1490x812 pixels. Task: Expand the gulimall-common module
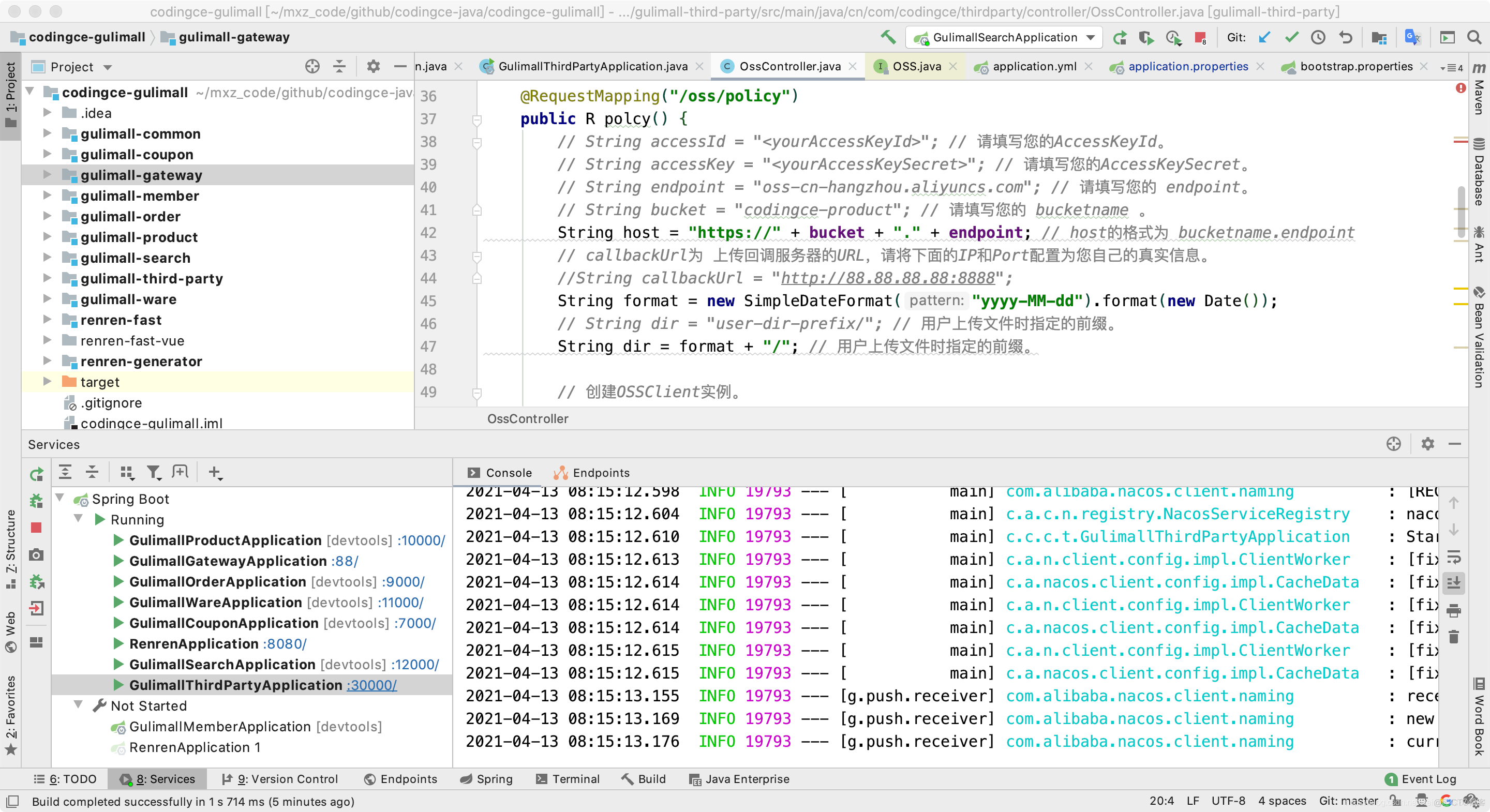click(x=48, y=133)
